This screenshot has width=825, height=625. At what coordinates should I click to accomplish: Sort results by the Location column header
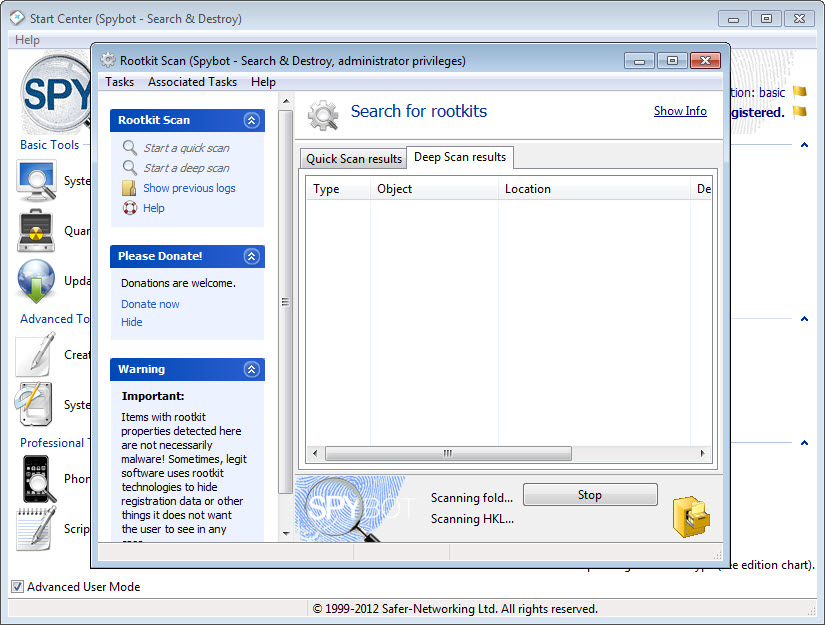point(594,189)
